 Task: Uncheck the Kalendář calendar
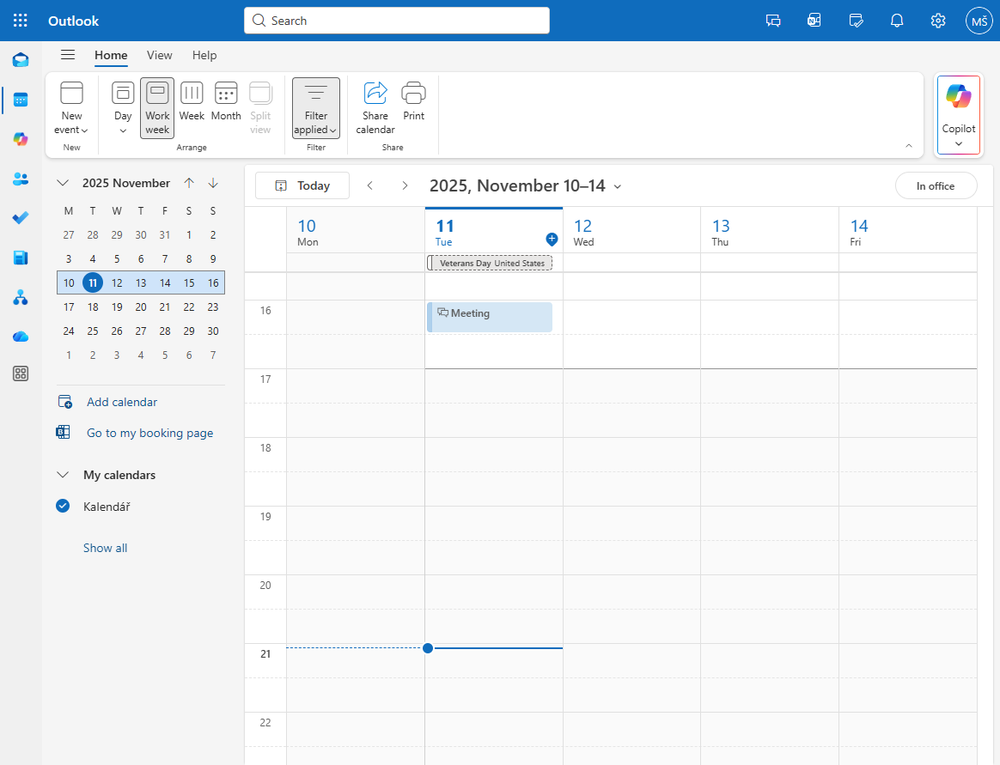[63, 506]
